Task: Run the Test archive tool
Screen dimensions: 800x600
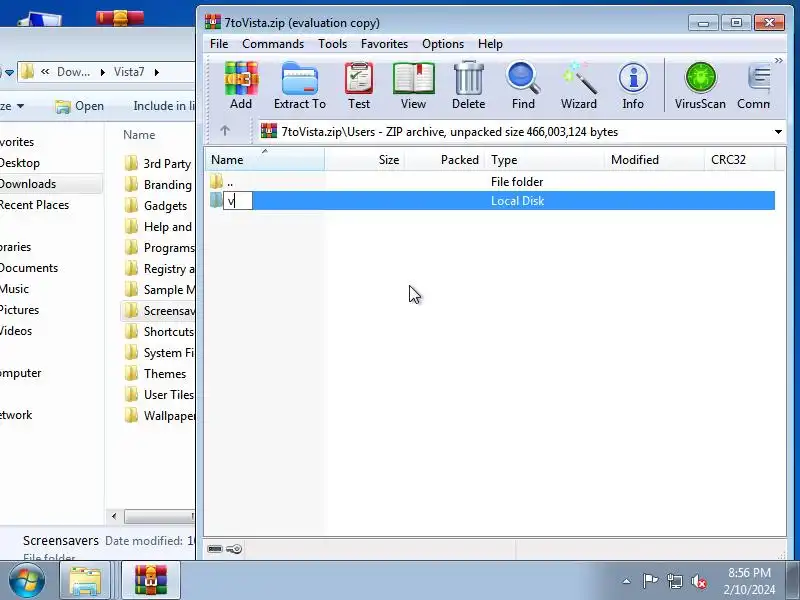Action: 359,86
